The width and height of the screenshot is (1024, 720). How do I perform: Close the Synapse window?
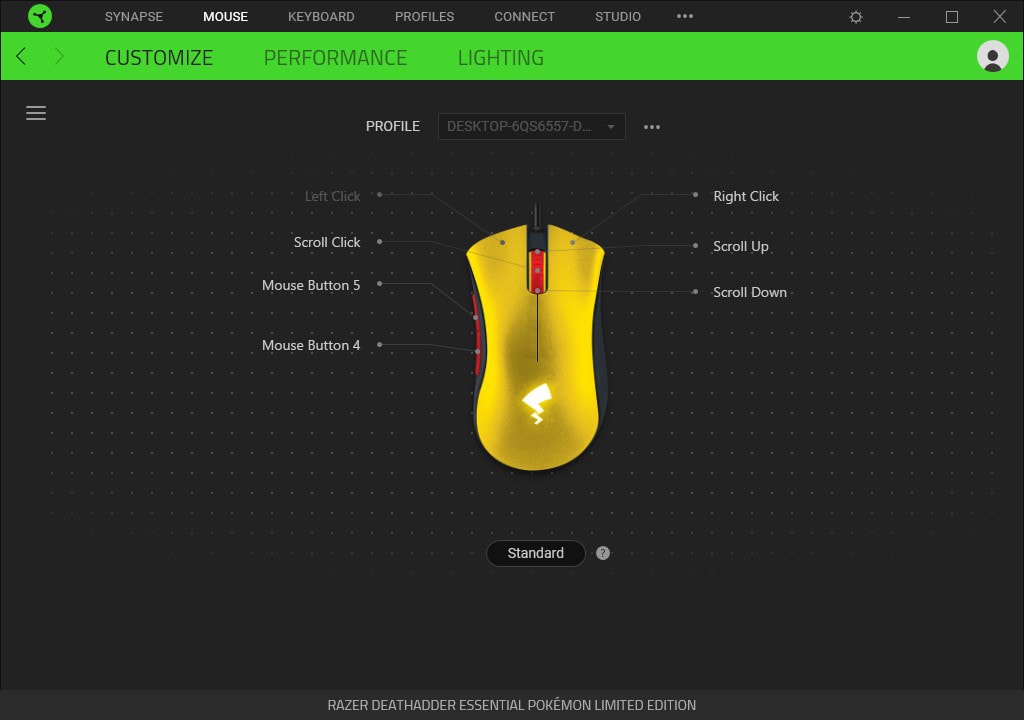coord(999,16)
